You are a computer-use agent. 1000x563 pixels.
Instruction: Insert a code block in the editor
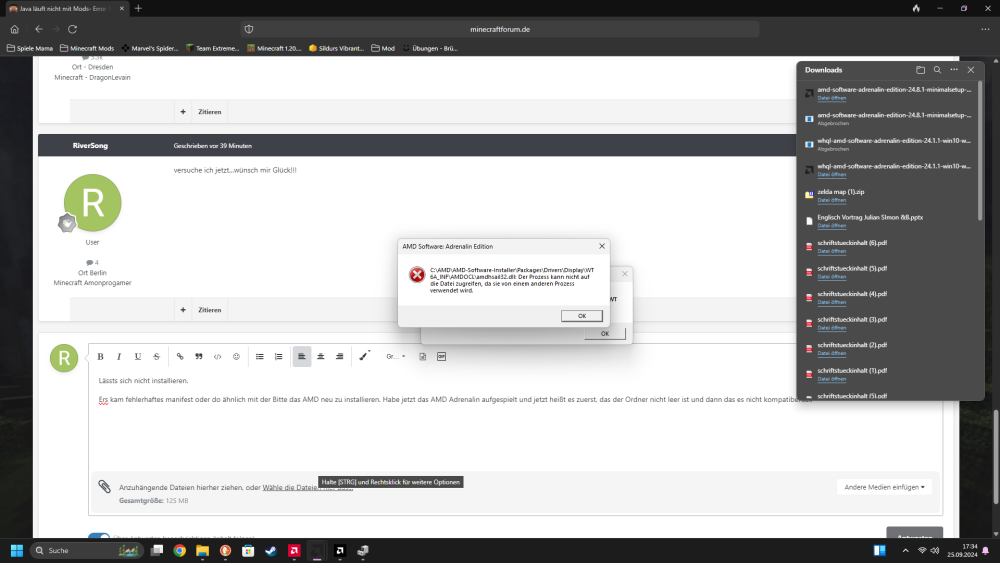(x=217, y=356)
